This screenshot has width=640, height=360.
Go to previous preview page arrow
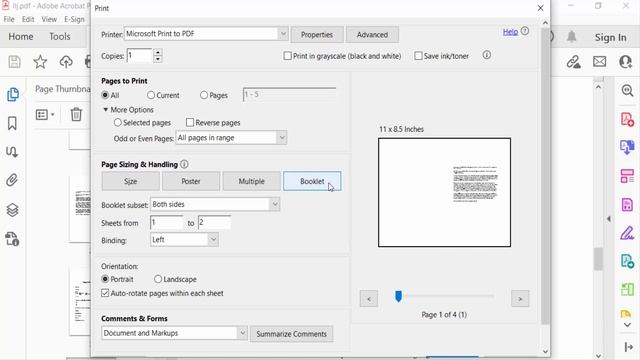point(369,299)
